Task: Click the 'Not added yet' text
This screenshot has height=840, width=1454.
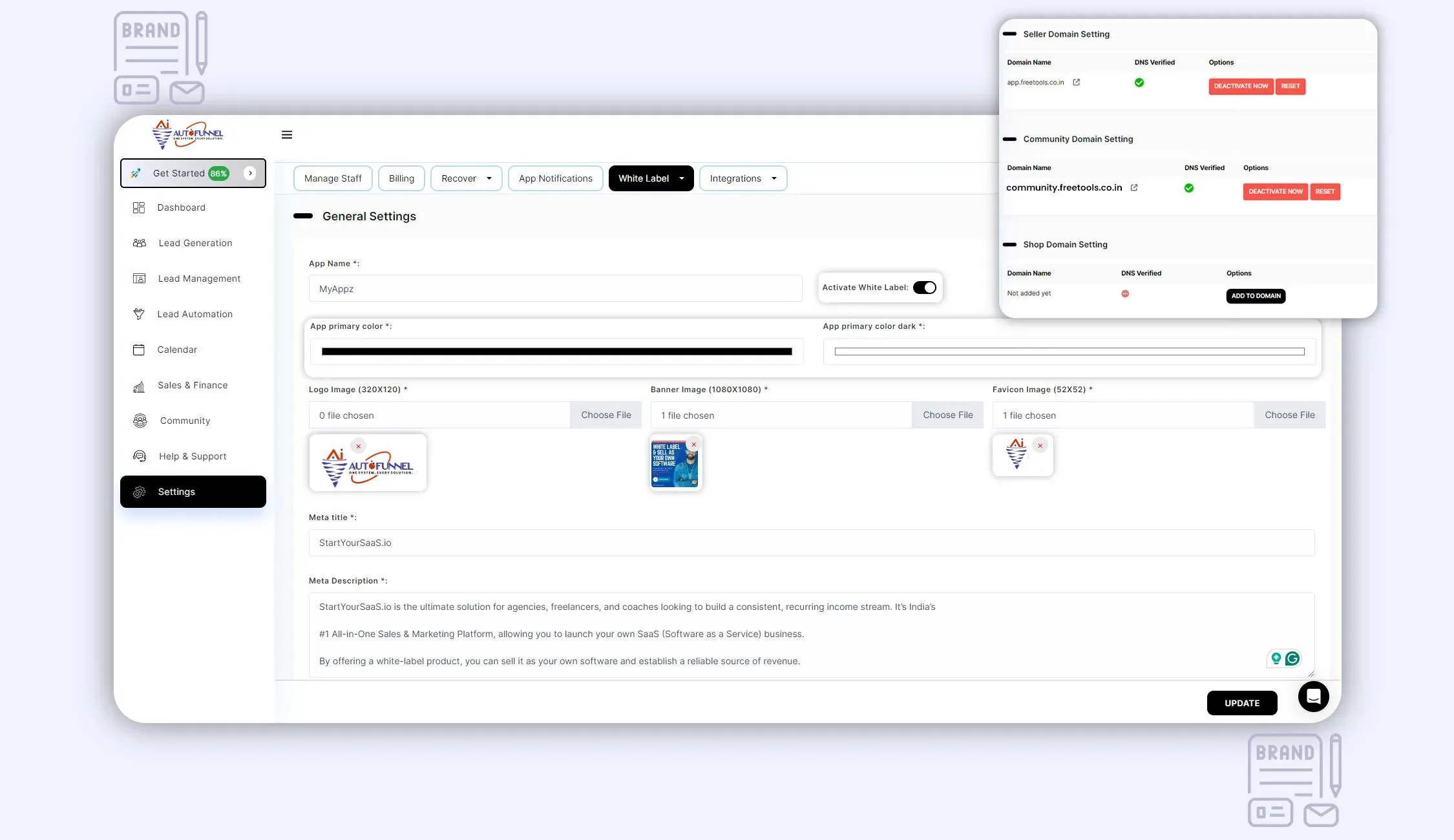Action: (x=1029, y=293)
